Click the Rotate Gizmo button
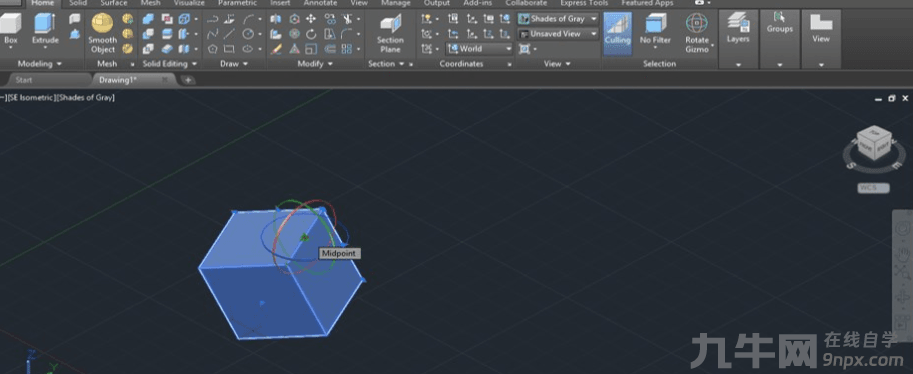 pos(696,33)
